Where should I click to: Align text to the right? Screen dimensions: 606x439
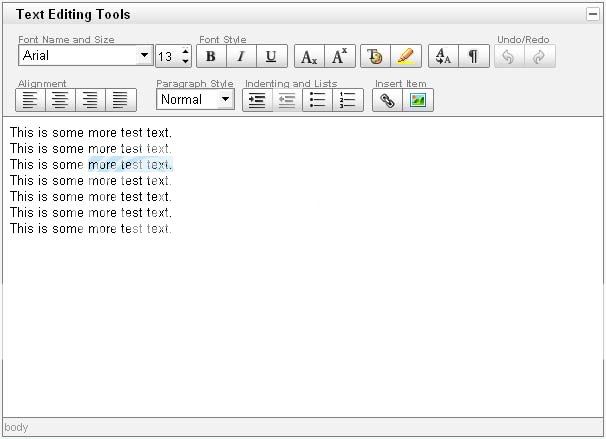pos(90,100)
